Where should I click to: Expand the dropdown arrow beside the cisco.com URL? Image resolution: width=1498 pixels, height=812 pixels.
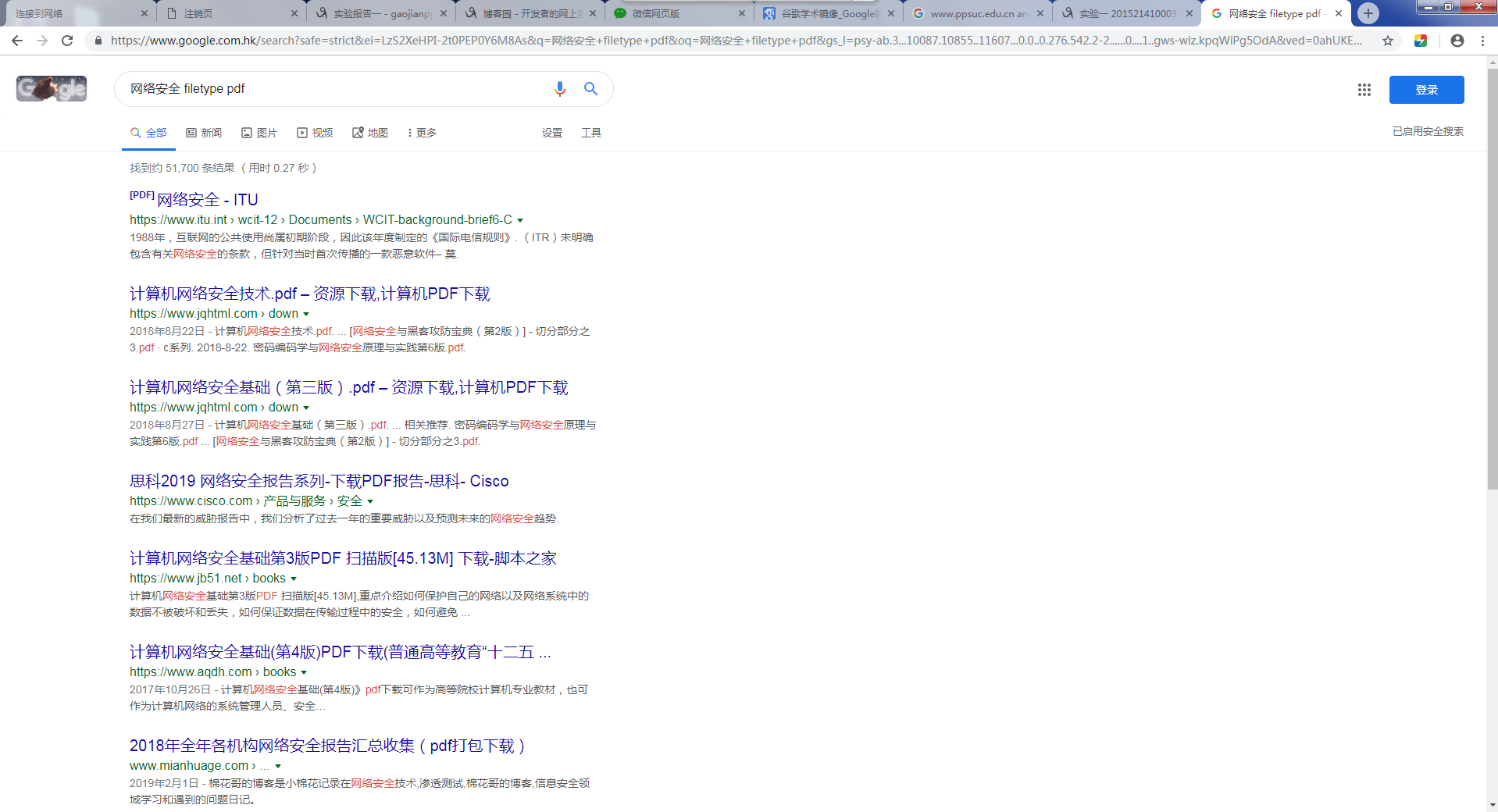(370, 501)
